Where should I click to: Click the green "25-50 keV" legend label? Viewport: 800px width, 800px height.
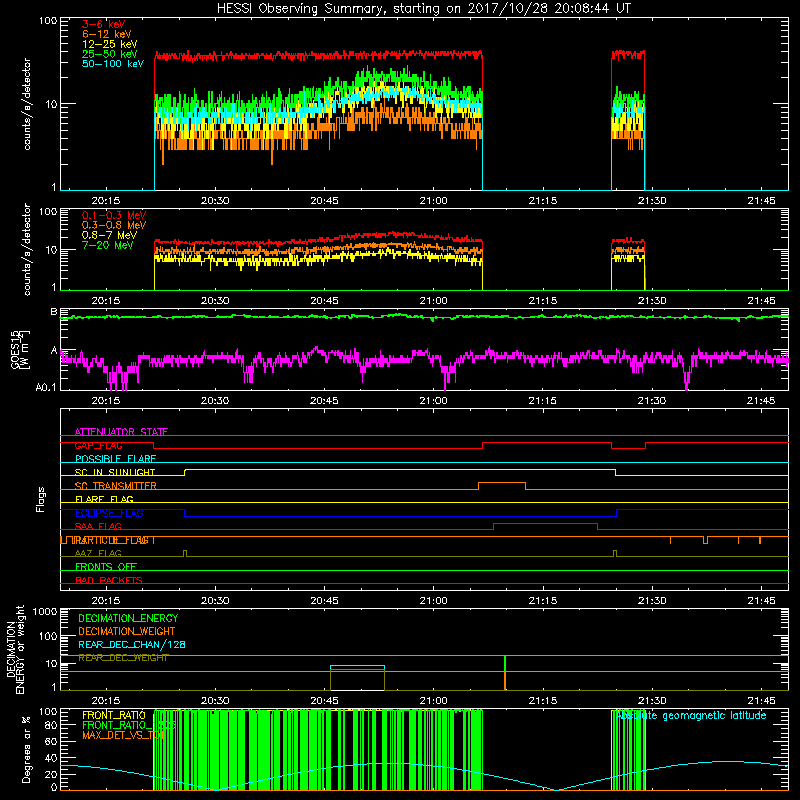tap(110, 54)
